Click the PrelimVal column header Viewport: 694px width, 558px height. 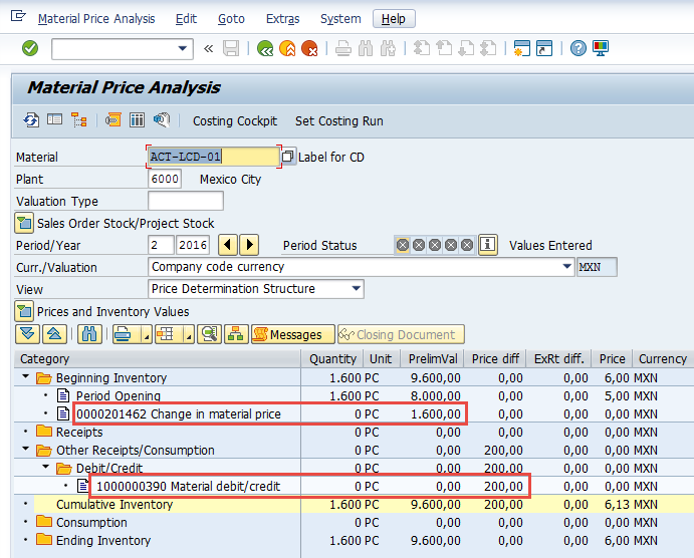pyautogui.click(x=432, y=358)
